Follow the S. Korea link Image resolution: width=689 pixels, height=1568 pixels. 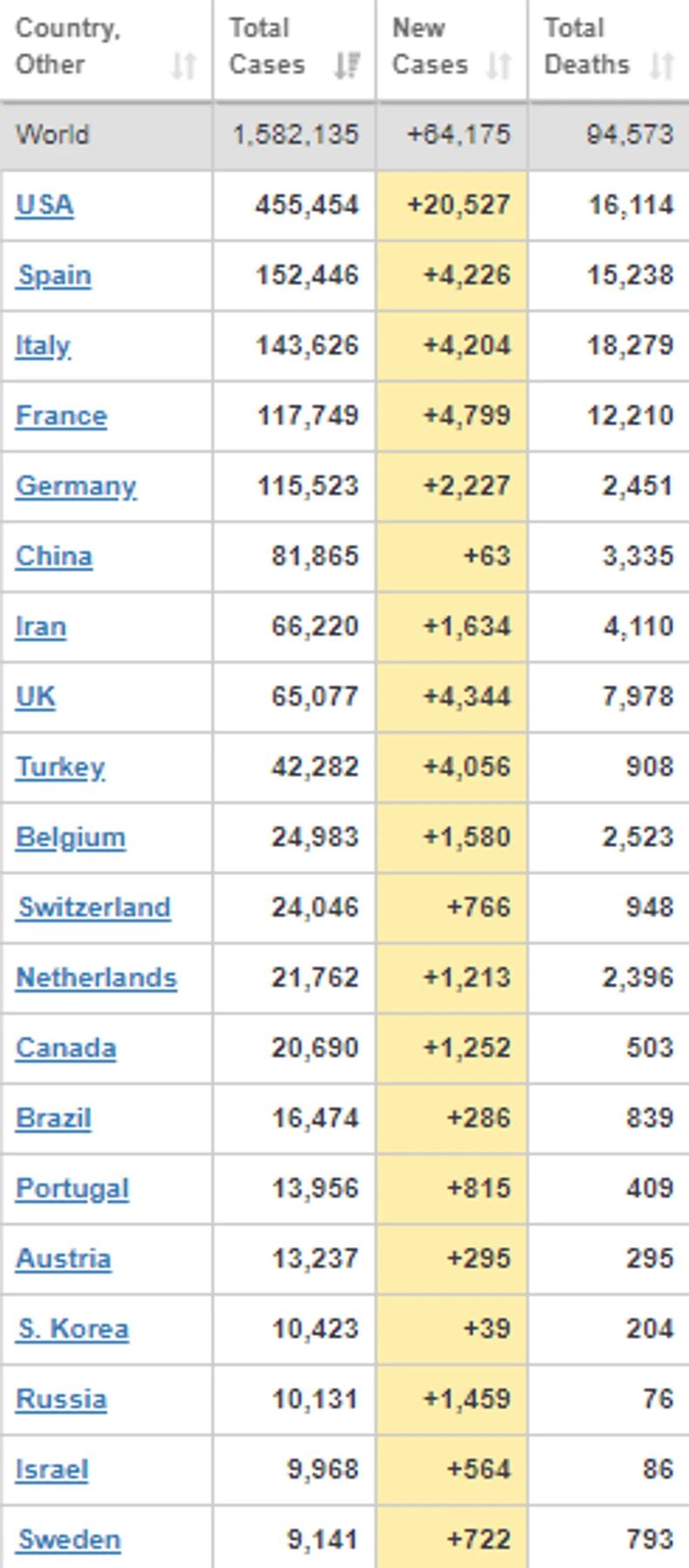(73, 1329)
